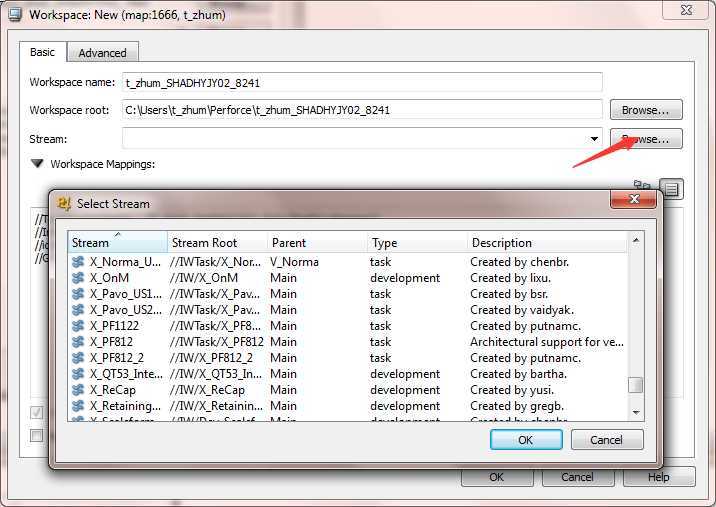Collapse the Workspace Mappings triangle
This screenshot has width=716, height=507.
[x=37, y=164]
